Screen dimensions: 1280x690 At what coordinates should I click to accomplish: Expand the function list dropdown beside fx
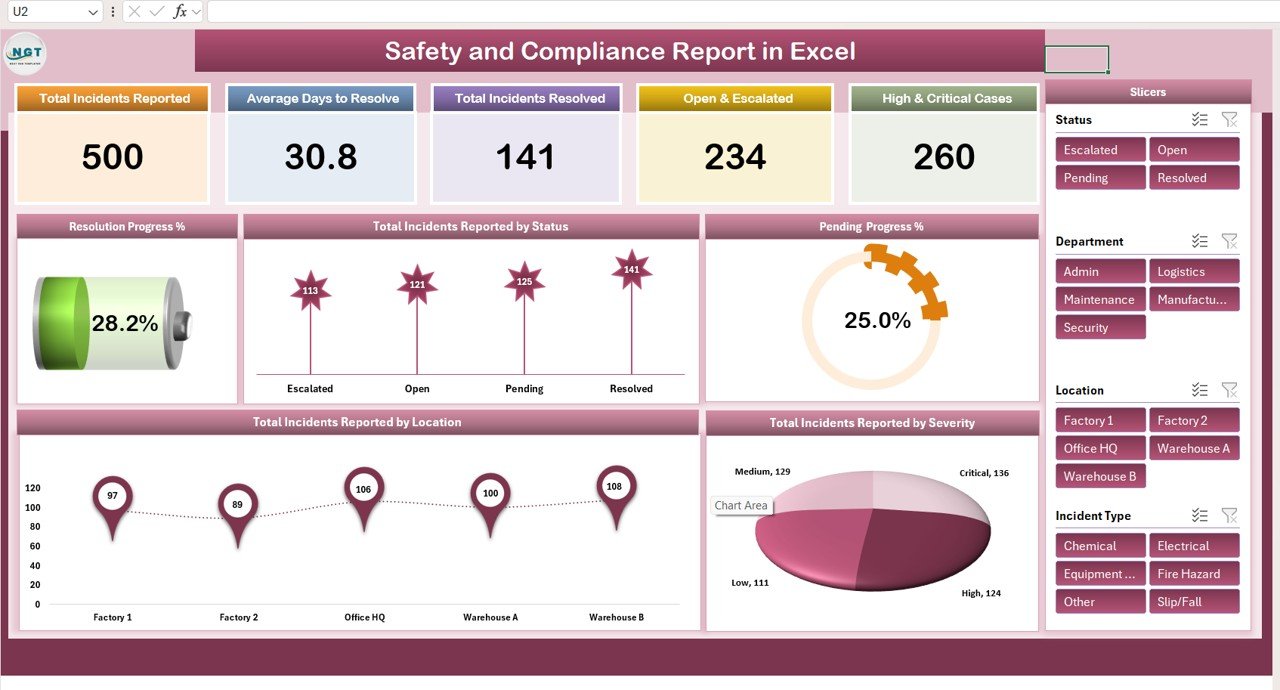coord(197,12)
